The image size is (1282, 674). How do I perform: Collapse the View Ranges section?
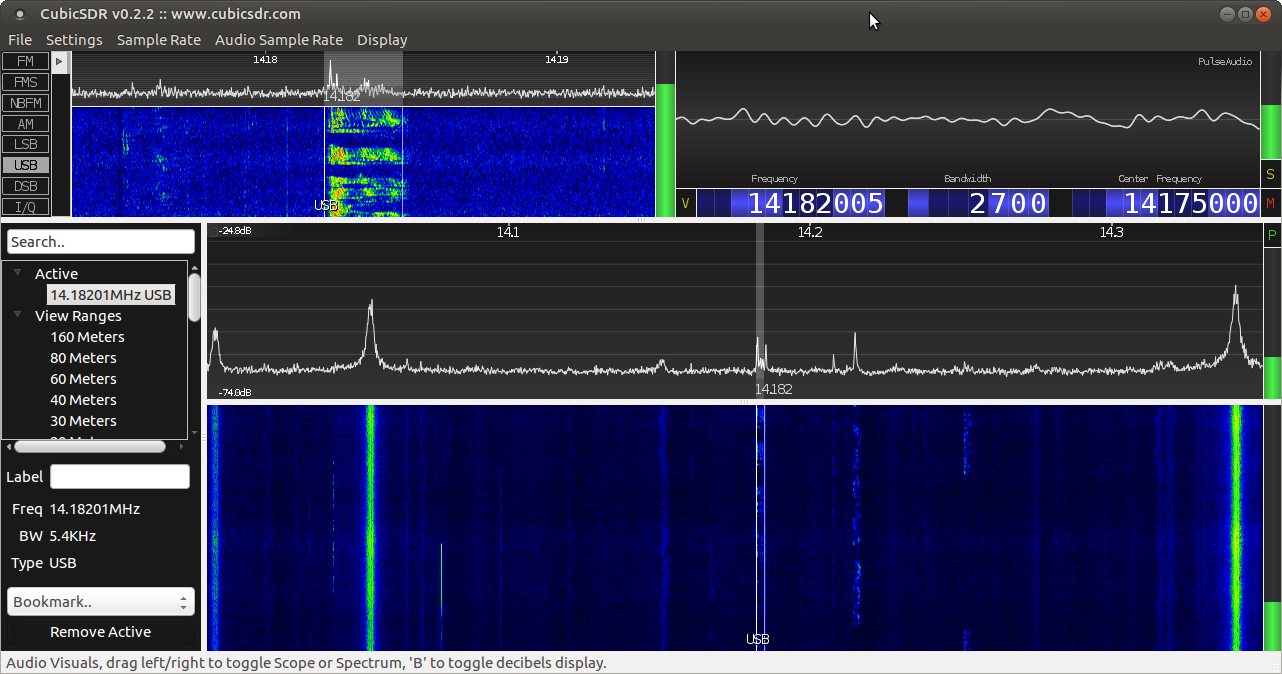[16, 315]
